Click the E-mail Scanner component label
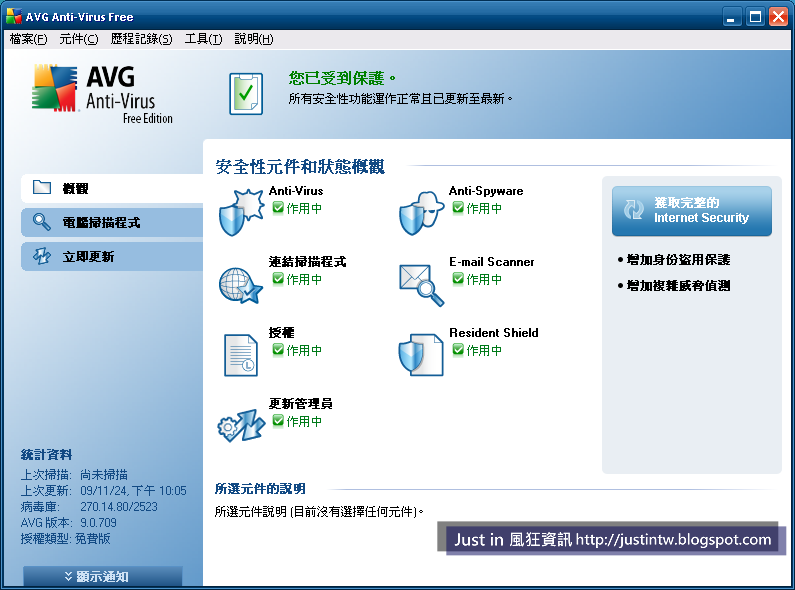The image size is (795, 590). [492, 262]
